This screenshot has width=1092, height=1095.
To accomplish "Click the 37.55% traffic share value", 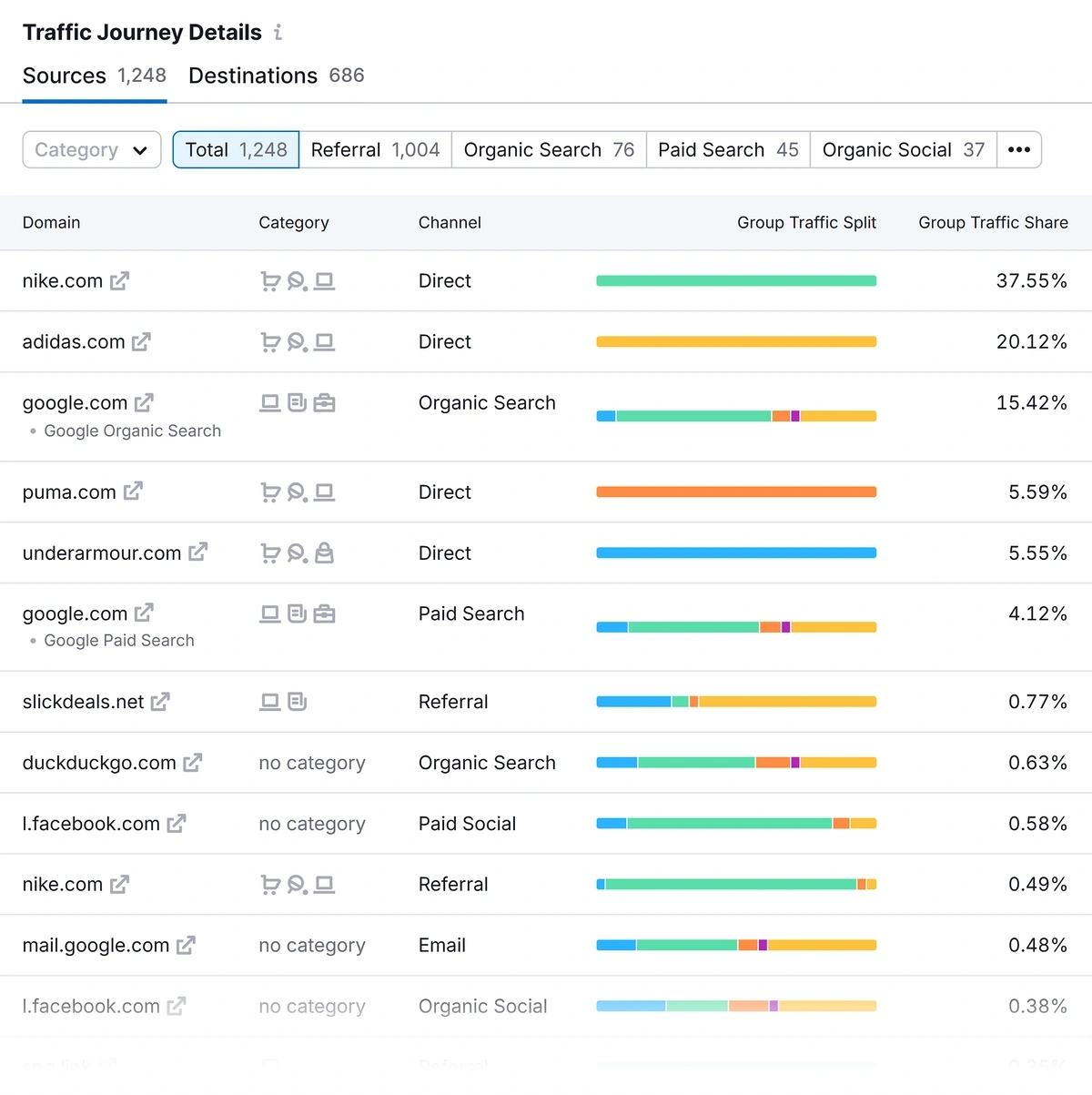I will (1031, 281).
